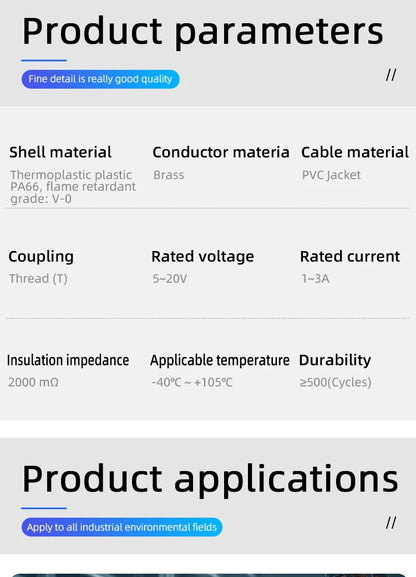416x577 pixels.
Task: Click the Coupling label
Action: click(41, 257)
